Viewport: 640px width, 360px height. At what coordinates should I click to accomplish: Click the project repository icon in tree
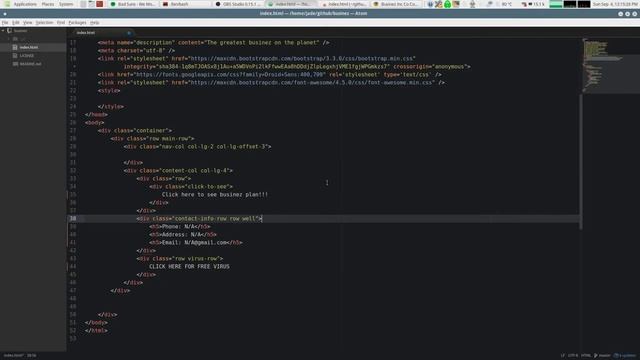click(9, 31)
